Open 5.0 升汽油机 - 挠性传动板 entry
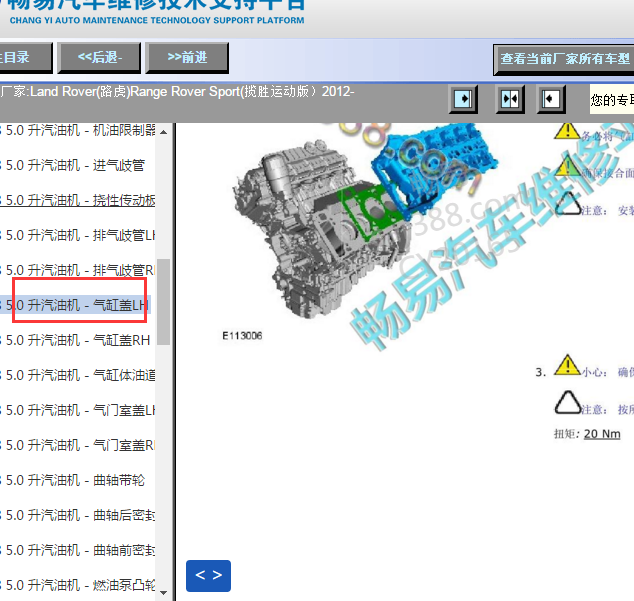 click(x=78, y=200)
